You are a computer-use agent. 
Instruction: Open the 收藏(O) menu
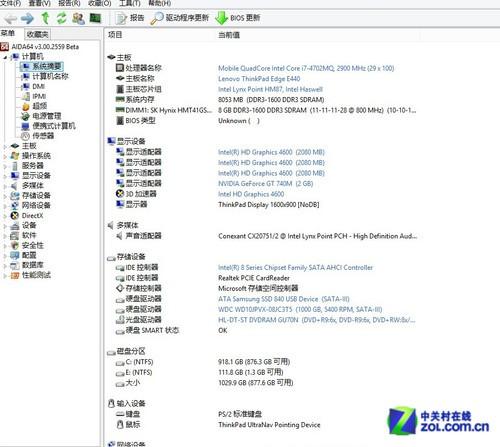pyautogui.click(x=100, y=3)
